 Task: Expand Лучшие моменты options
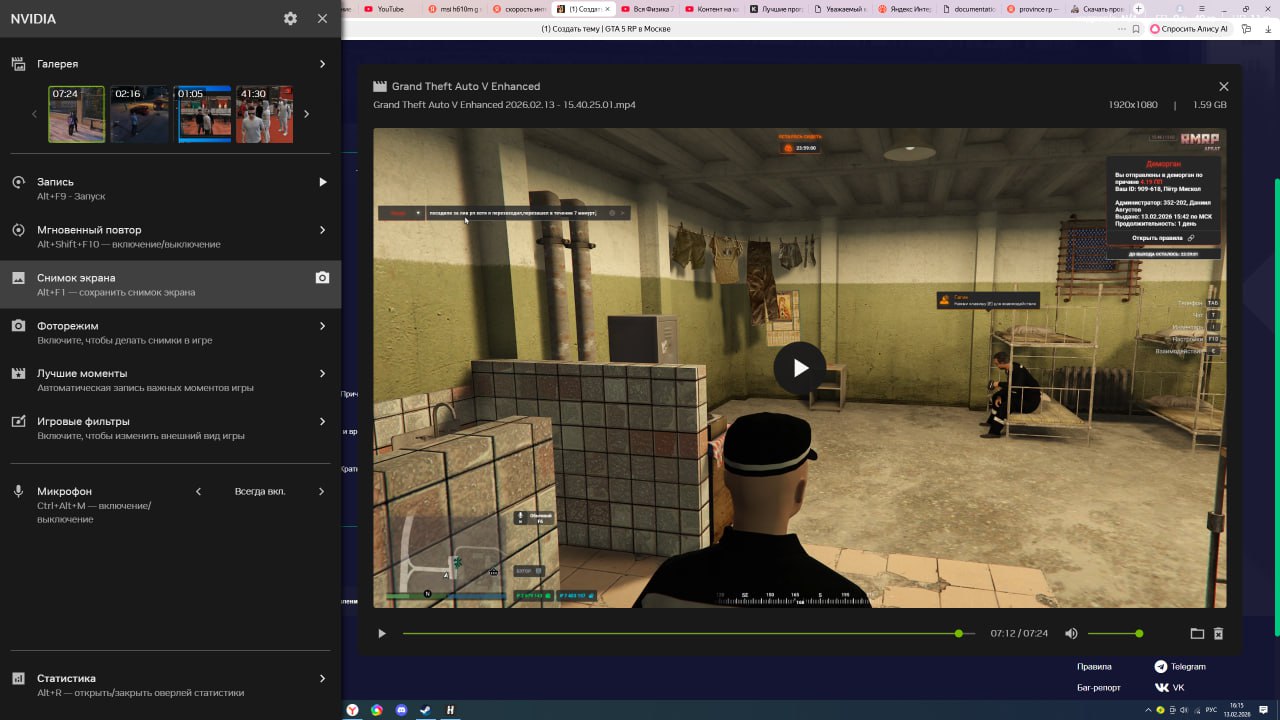point(322,373)
